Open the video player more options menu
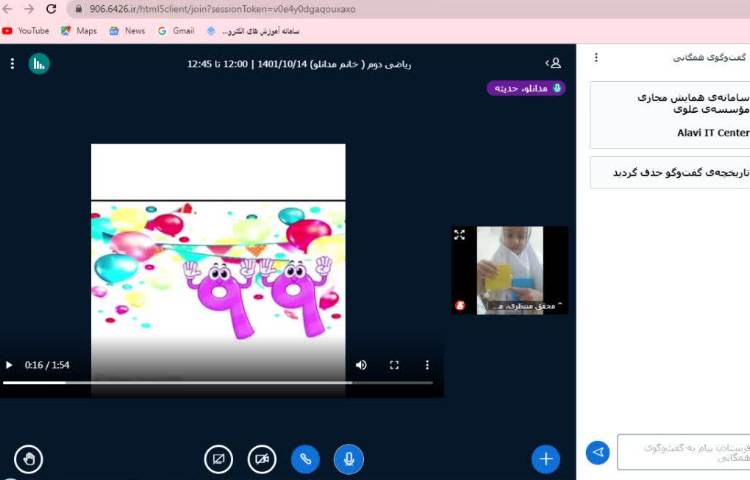The width and height of the screenshot is (750, 480). click(427, 365)
